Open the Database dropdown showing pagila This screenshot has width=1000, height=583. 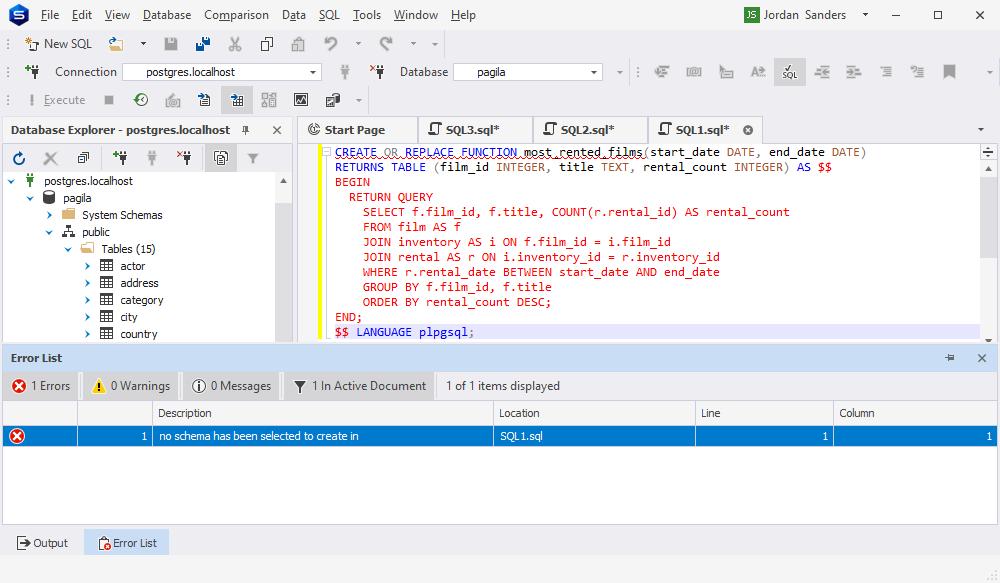596,72
